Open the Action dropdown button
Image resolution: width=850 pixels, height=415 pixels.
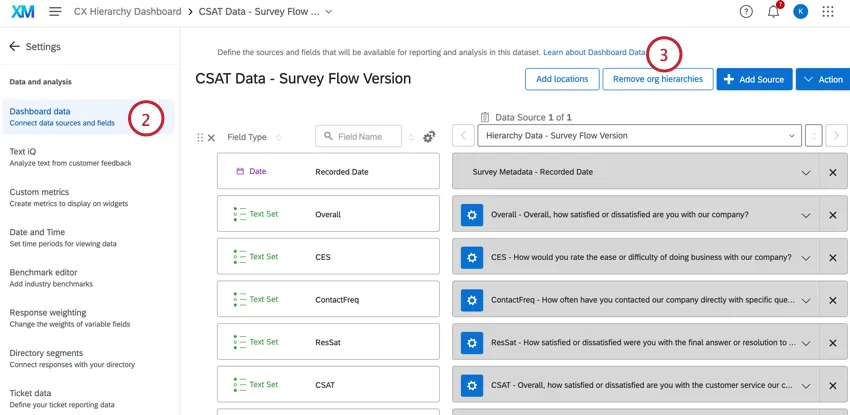pyautogui.click(x=823, y=79)
